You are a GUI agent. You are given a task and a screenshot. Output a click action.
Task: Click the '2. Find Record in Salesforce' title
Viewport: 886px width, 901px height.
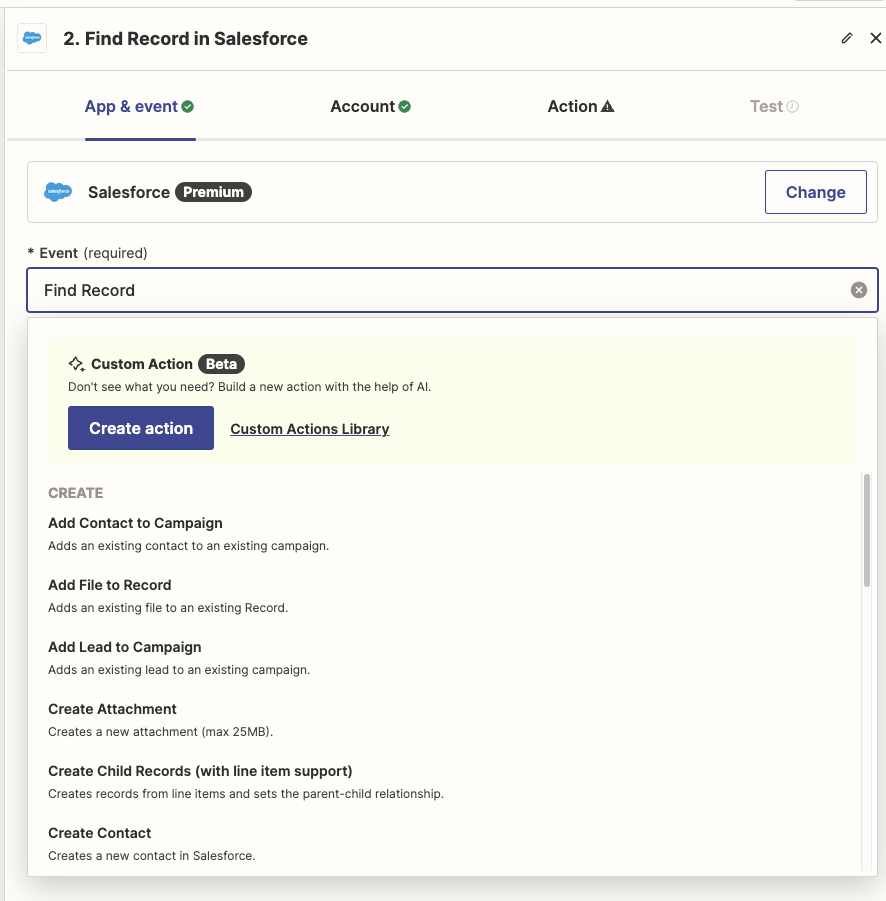pos(186,38)
